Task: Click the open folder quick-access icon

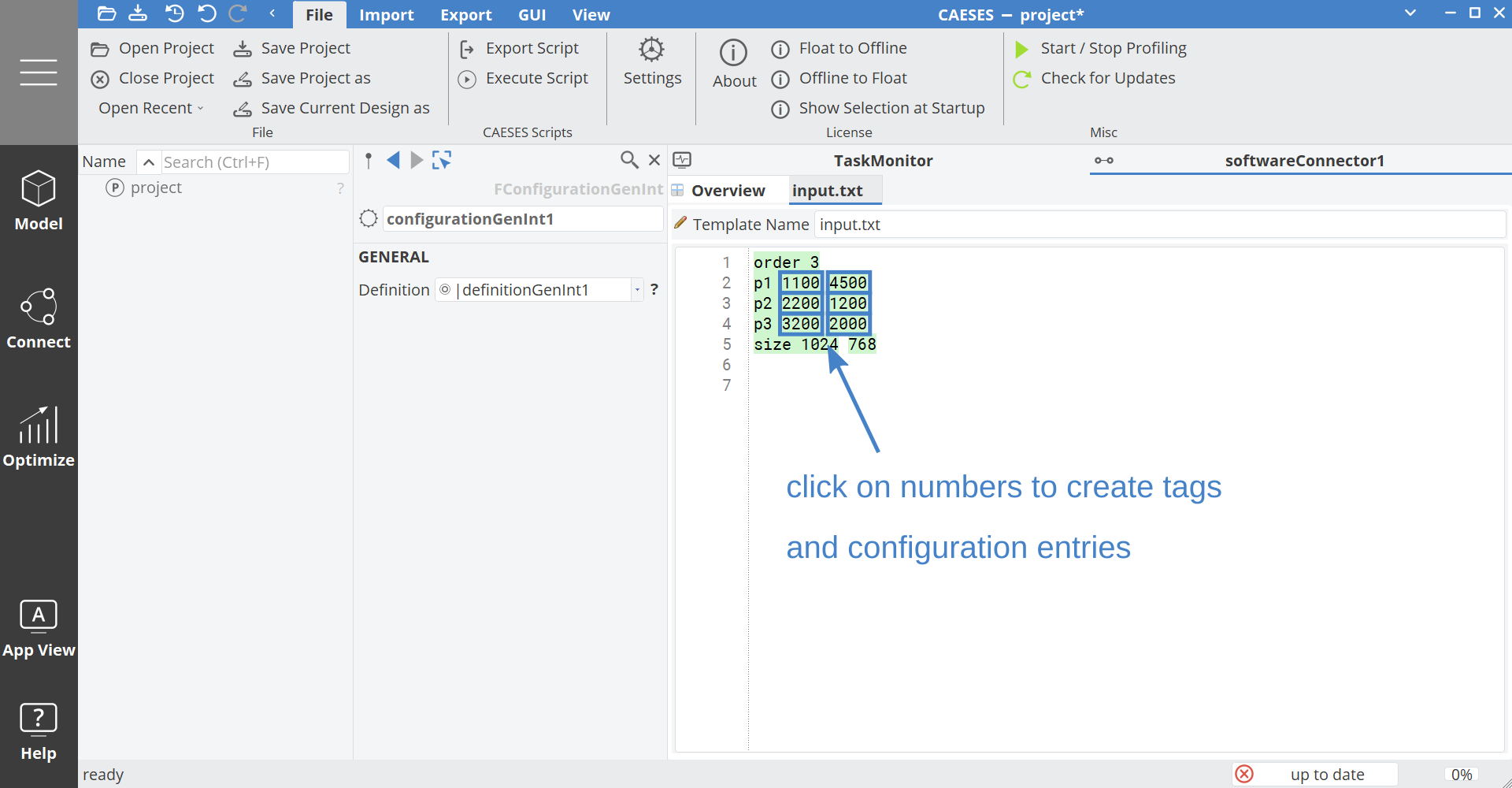Action: (106, 13)
